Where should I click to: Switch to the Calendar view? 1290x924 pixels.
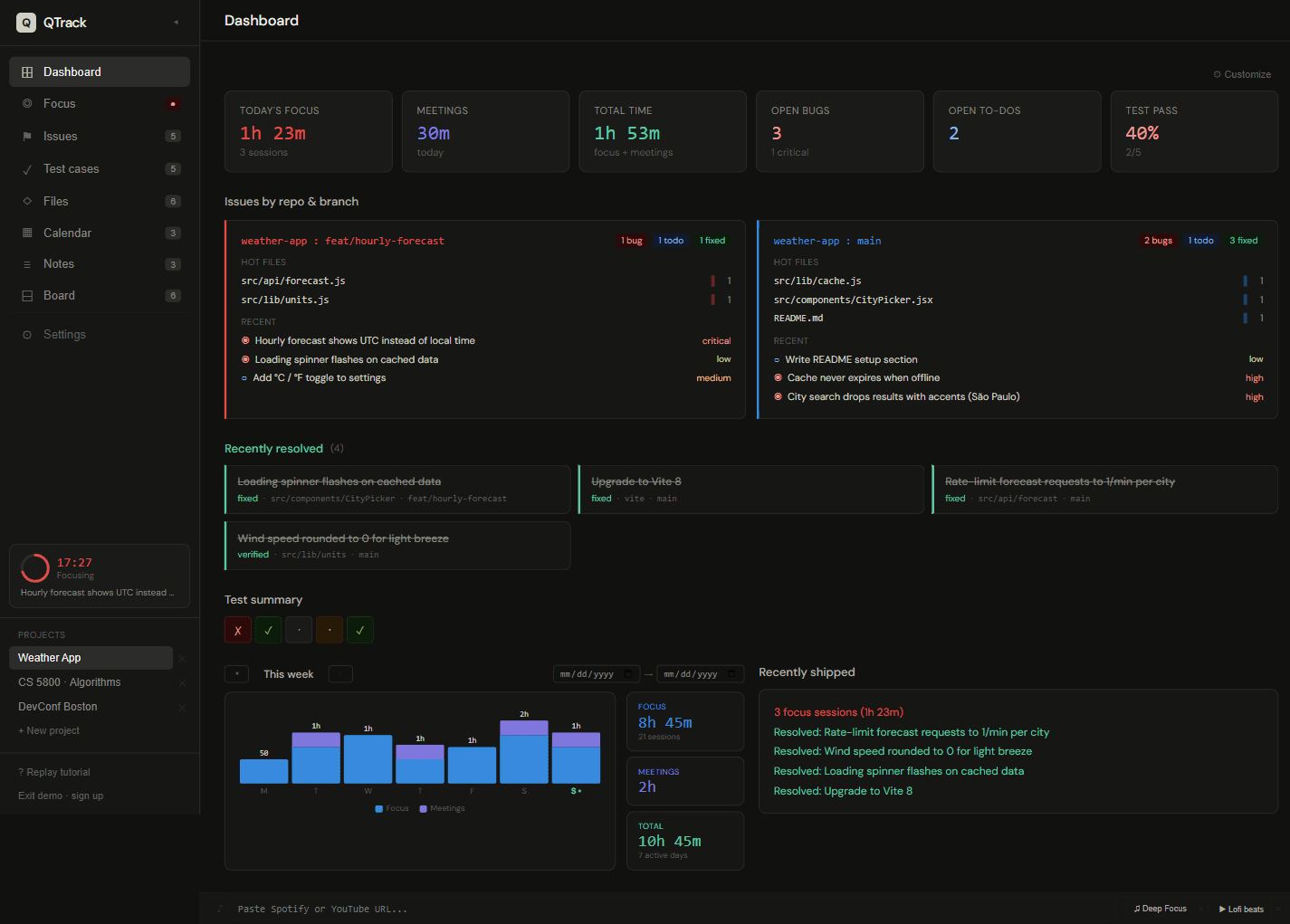click(x=100, y=233)
